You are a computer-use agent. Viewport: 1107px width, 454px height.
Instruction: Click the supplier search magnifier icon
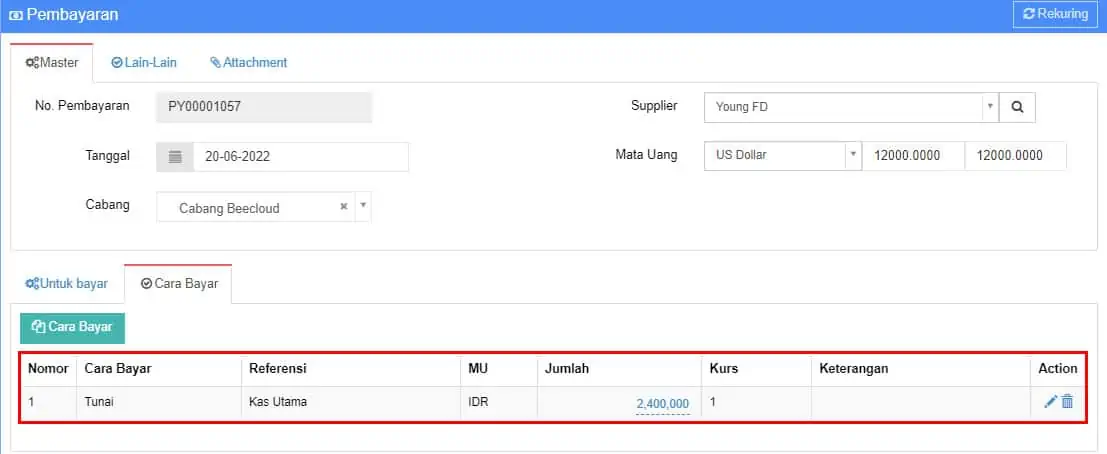pos(1017,107)
